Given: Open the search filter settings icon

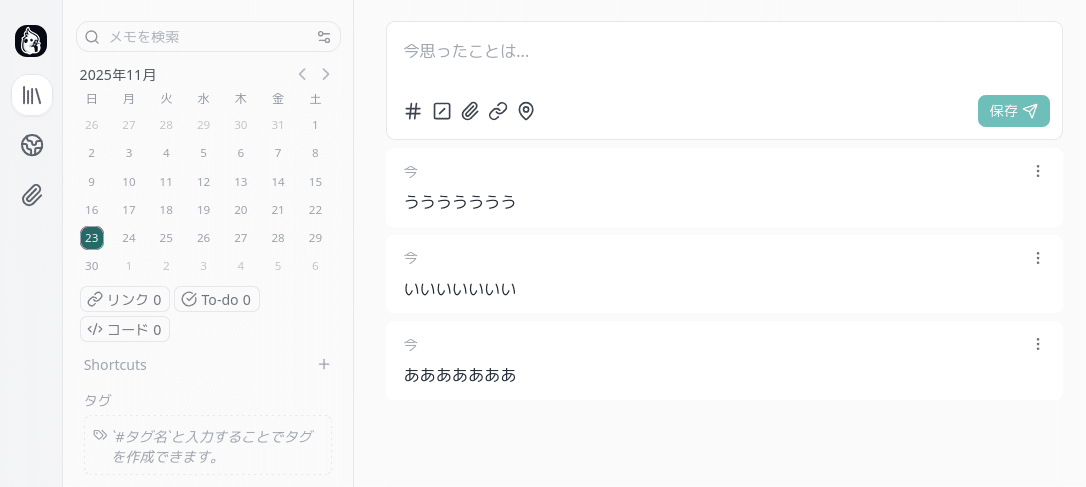Looking at the screenshot, I should click(x=324, y=37).
